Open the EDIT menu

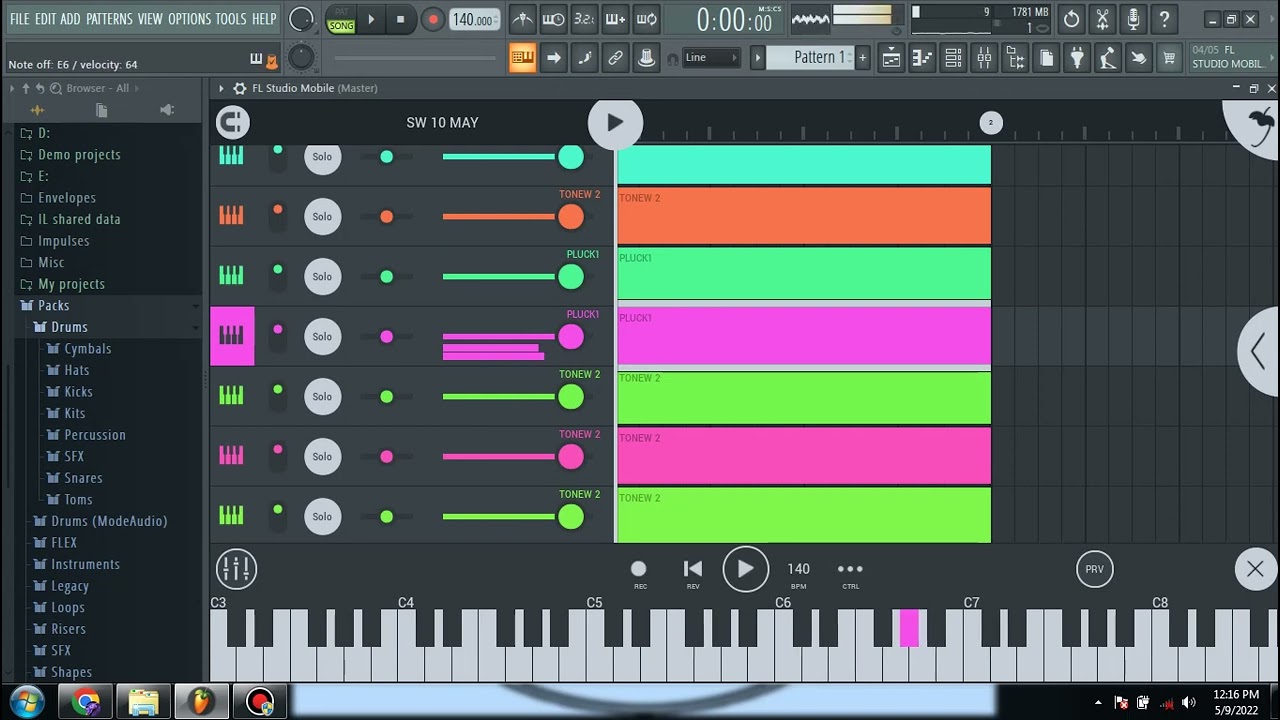pyautogui.click(x=46, y=19)
